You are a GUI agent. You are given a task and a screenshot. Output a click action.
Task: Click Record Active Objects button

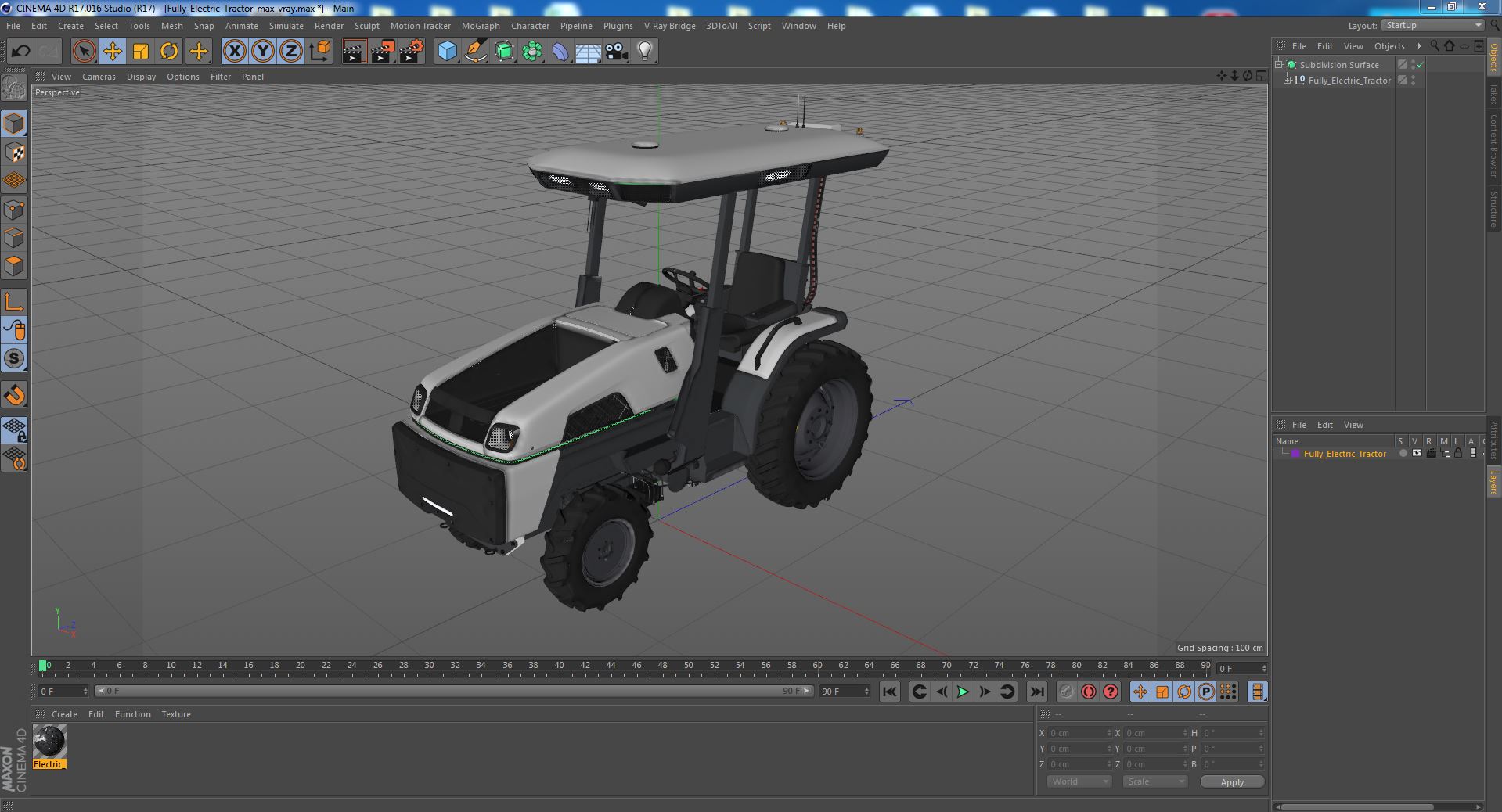(x=1066, y=692)
